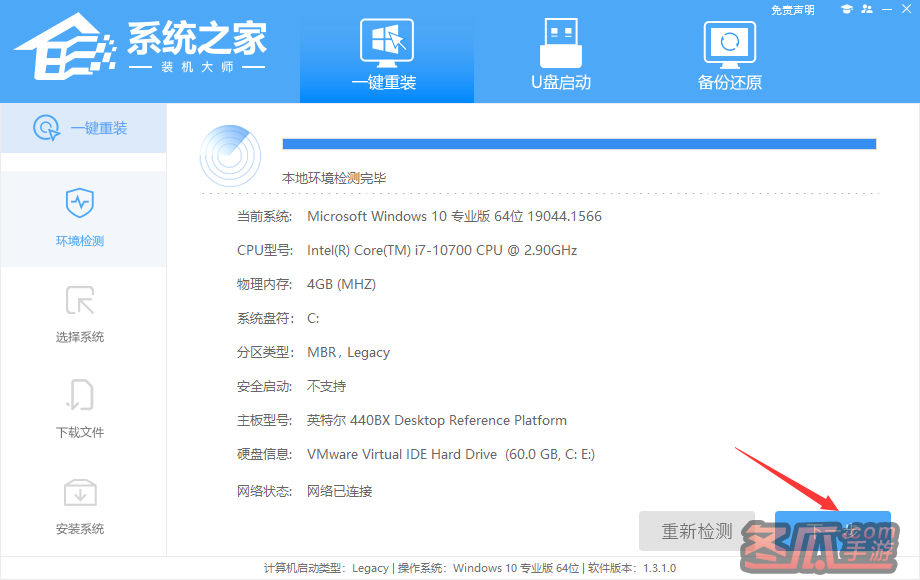Go to the 下载文件 step
This screenshot has width=920, height=580.
click(x=80, y=410)
